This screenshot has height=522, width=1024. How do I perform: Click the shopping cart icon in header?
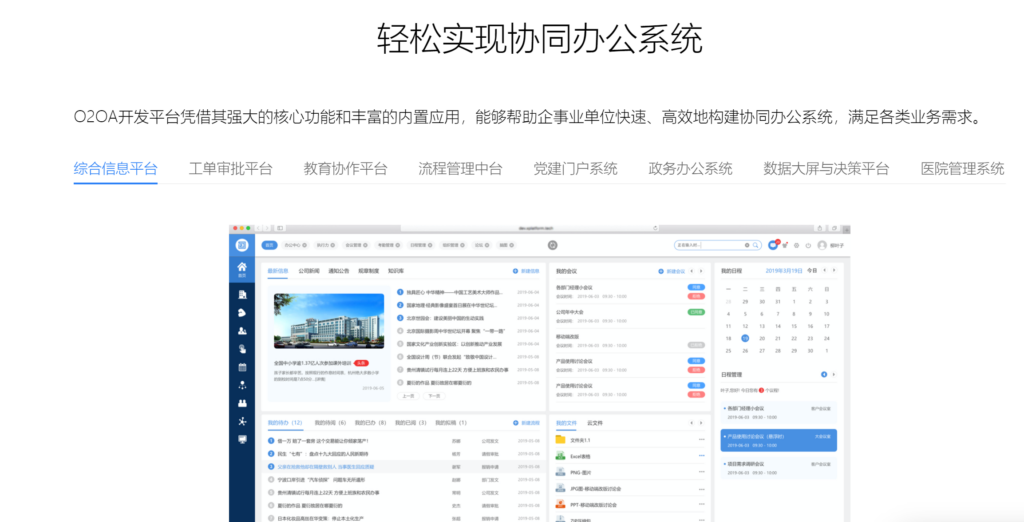(785, 246)
